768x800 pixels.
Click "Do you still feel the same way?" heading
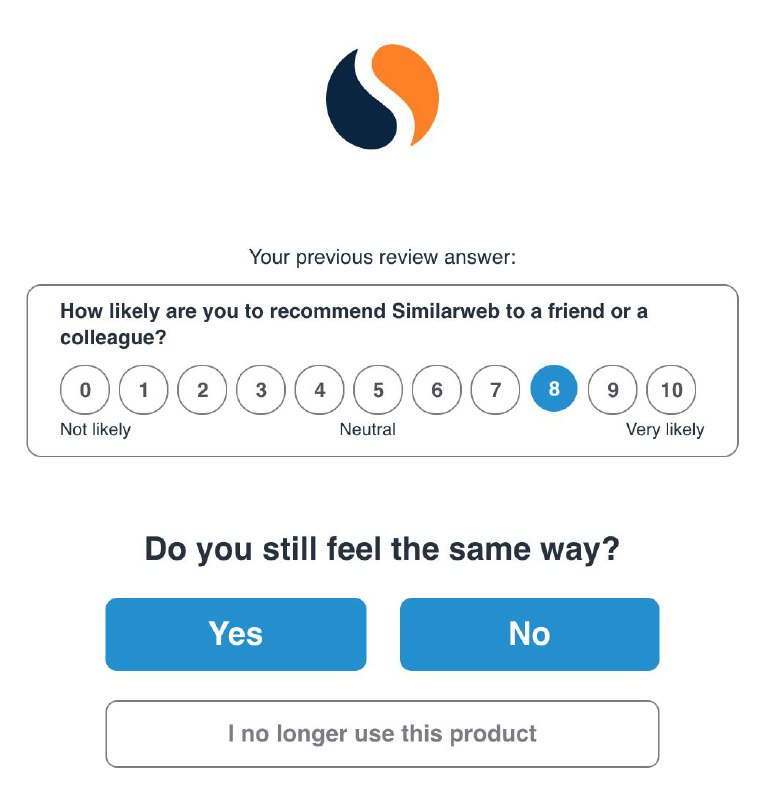382,550
